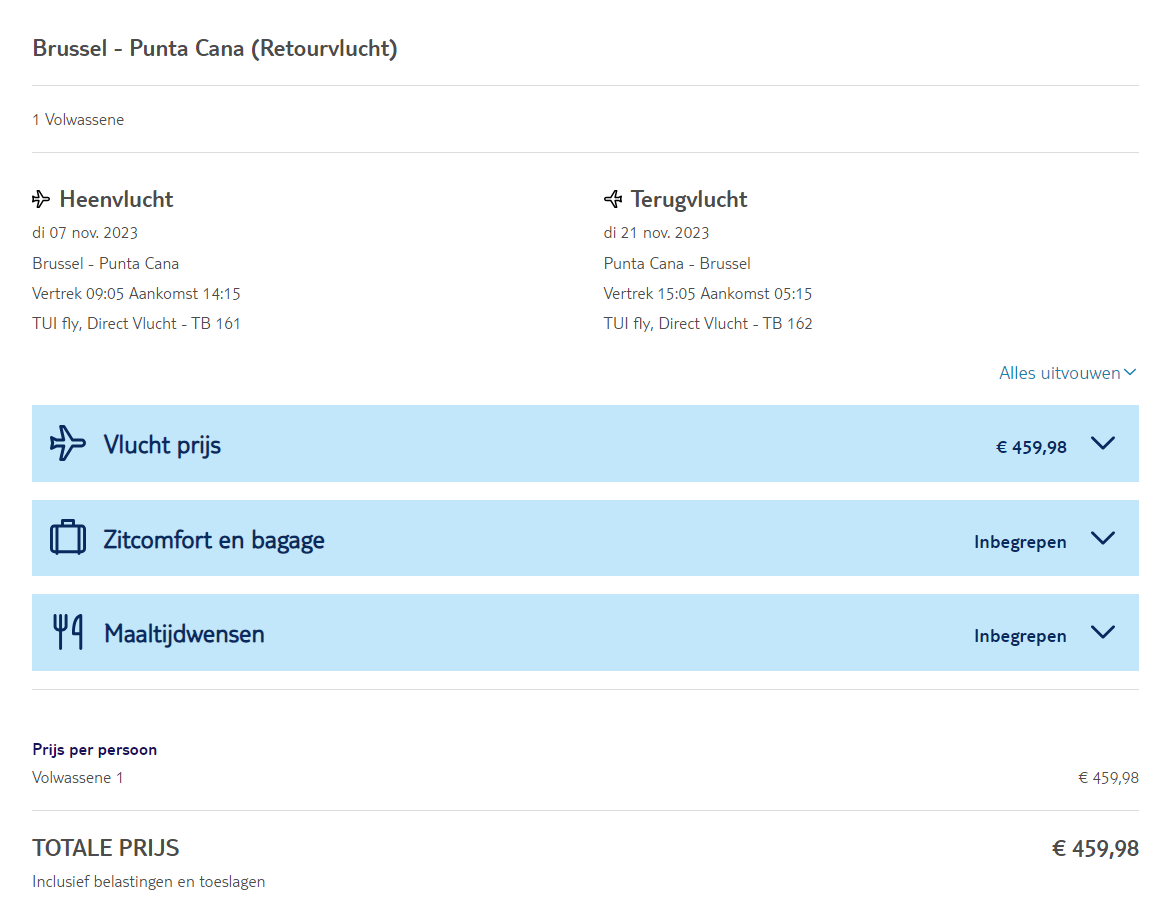Viewport: 1164px width, 921px height.
Task: Click the airplane icon in Vlucht prijs
Action: 68,443
